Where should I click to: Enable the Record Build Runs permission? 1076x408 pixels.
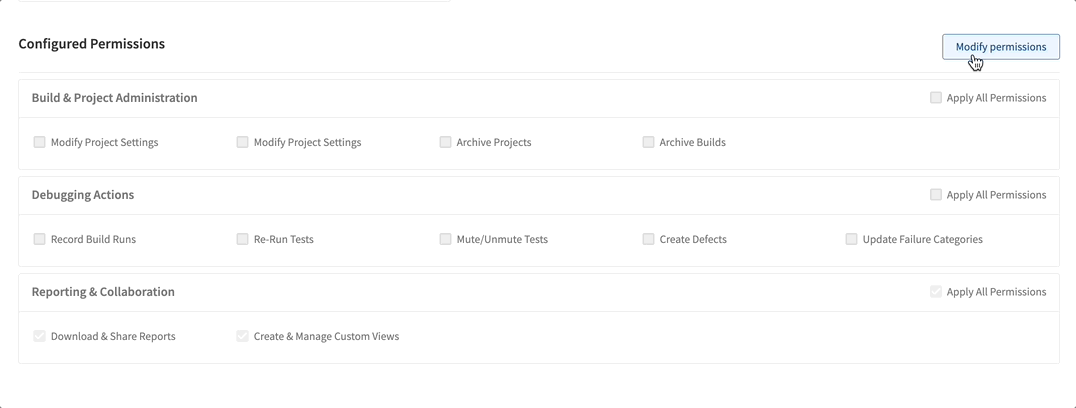tap(40, 239)
